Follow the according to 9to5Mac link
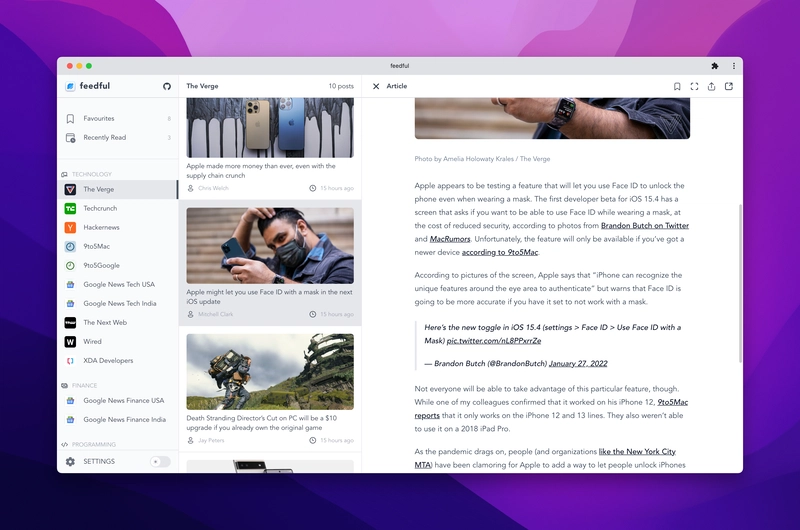The width and height of the screenshot is (800, 530). (499, 252)
